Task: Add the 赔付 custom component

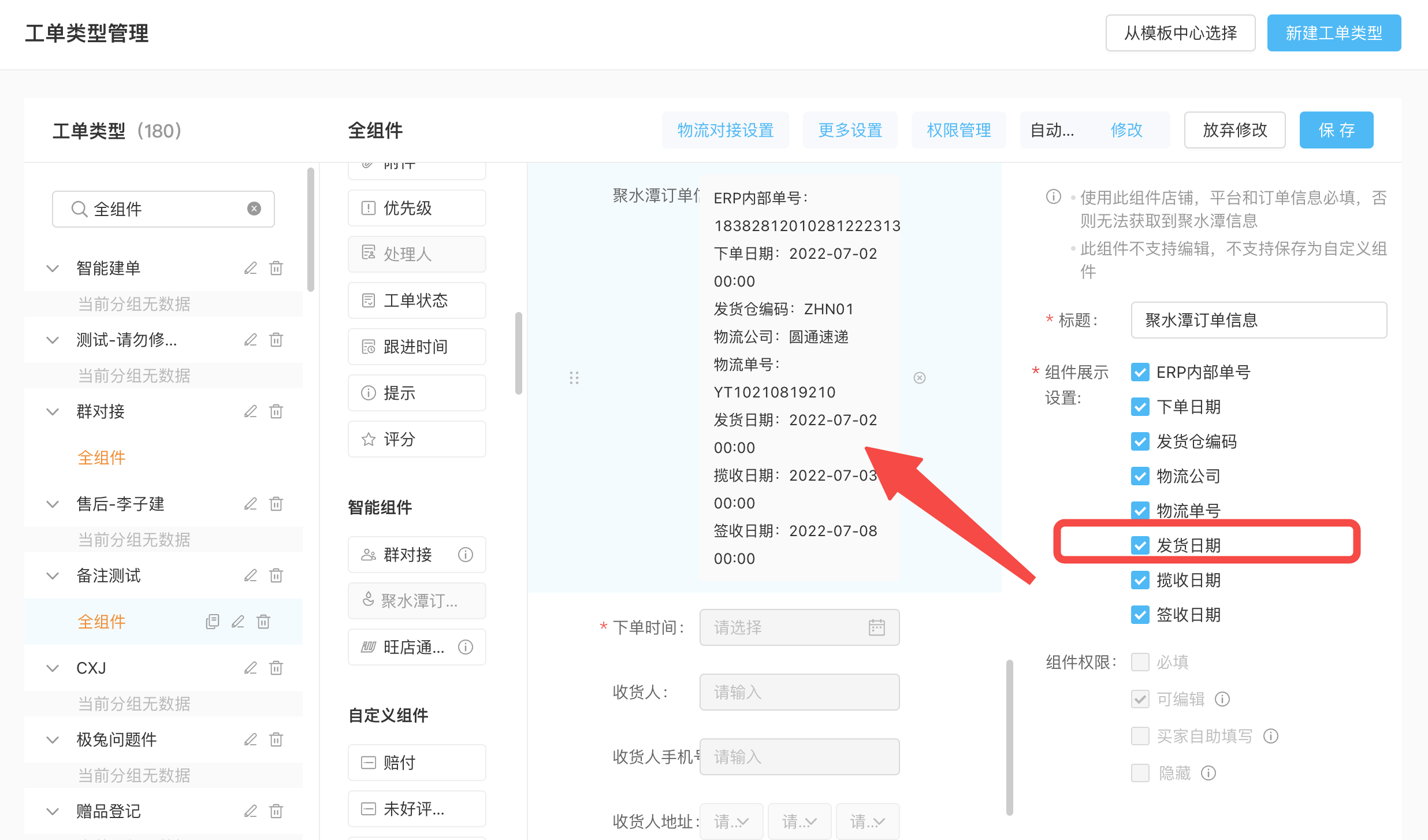Action: tap(417, 763)
